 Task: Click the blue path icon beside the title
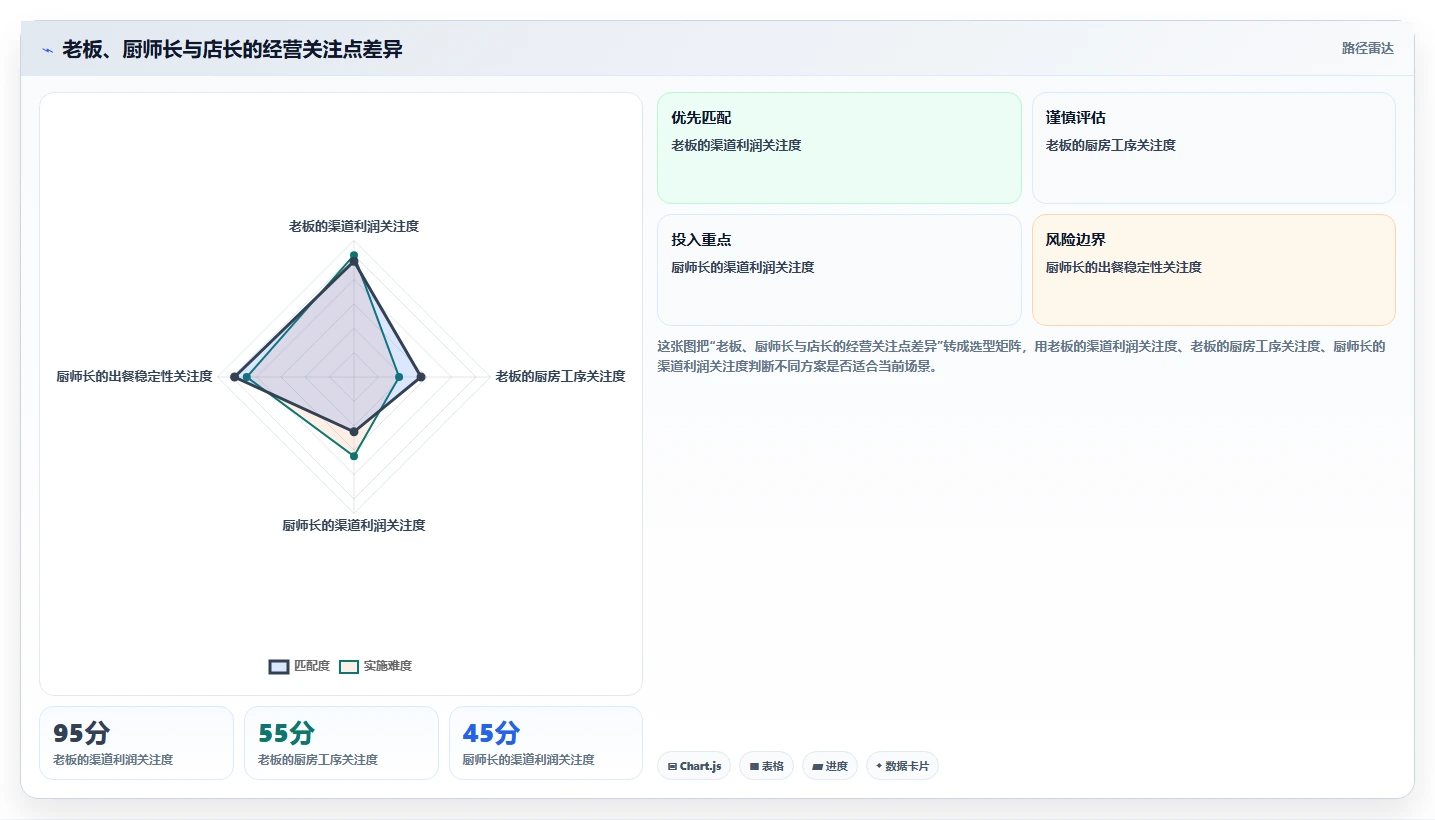pyautogui.click(x=47, y=50)
